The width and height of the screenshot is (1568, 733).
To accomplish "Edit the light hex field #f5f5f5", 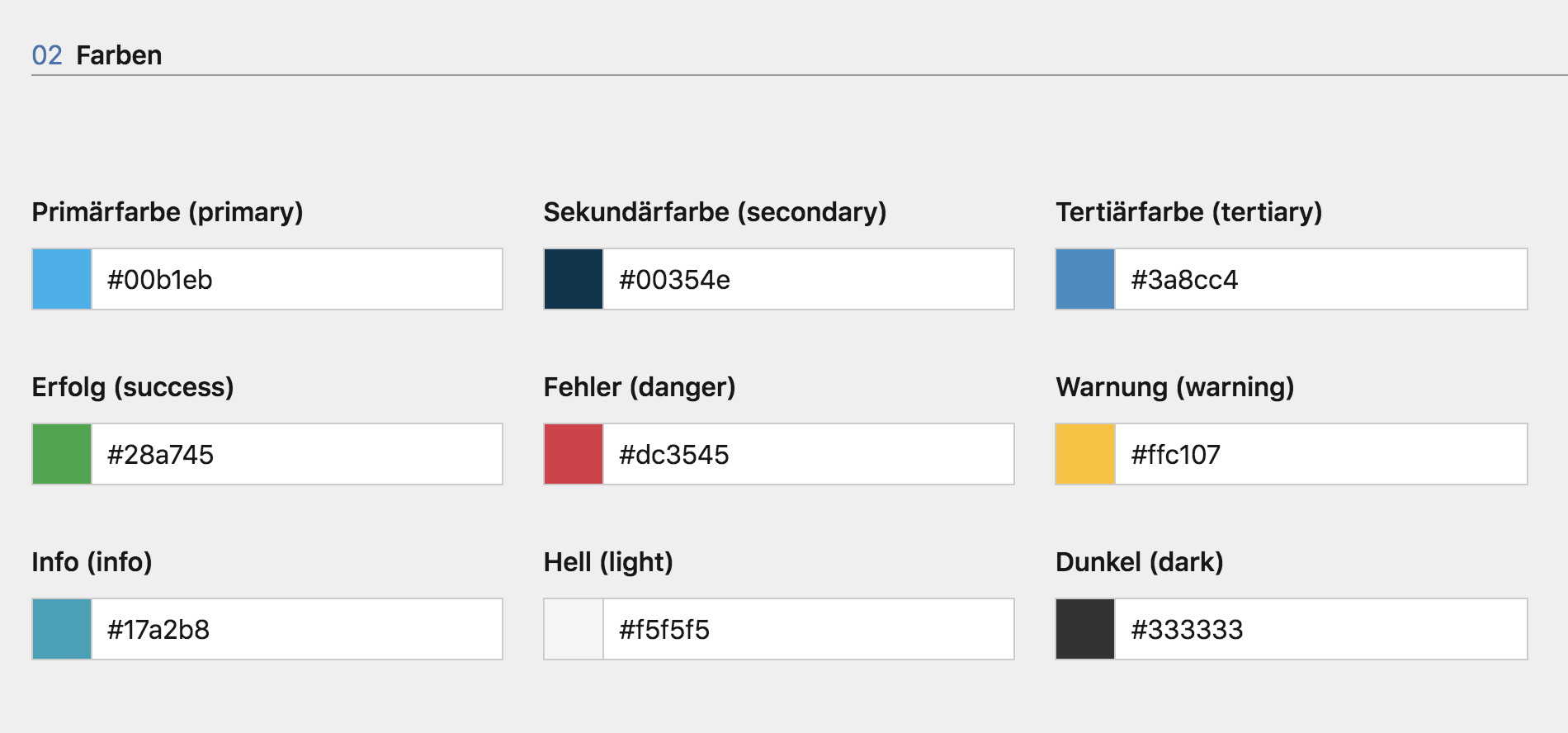I will point(808,629).
